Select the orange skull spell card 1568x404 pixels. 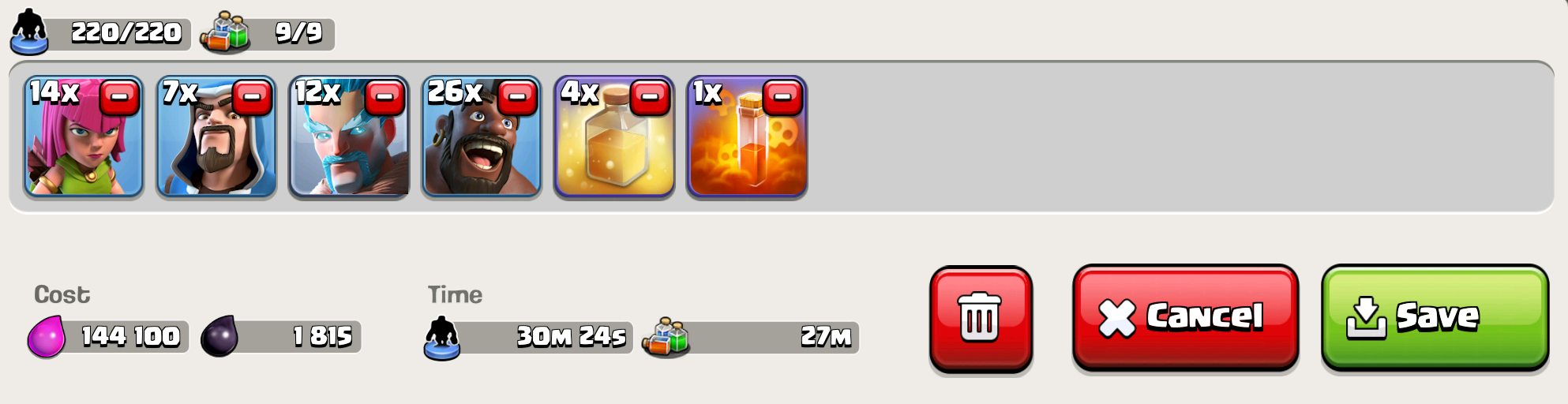click(x=747, y=137)
